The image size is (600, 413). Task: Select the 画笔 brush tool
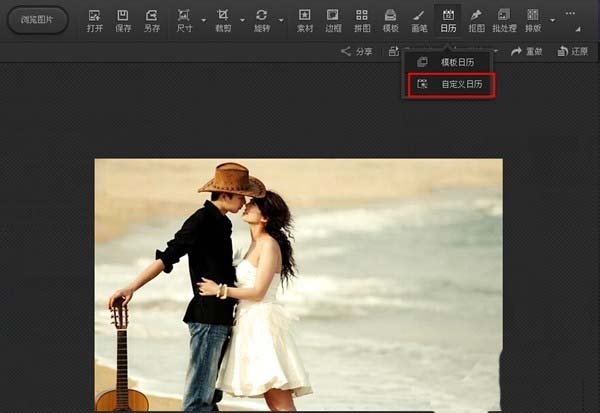[x=419, y=21]
